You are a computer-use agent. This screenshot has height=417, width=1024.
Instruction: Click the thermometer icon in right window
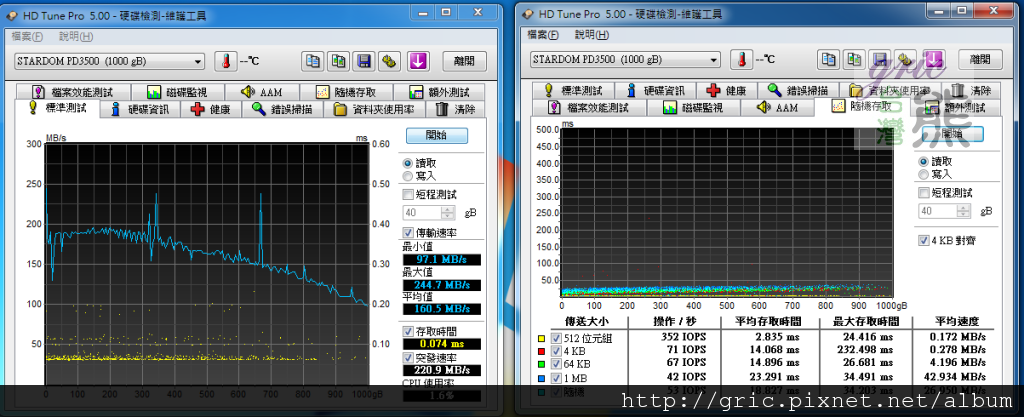point(741,59)
